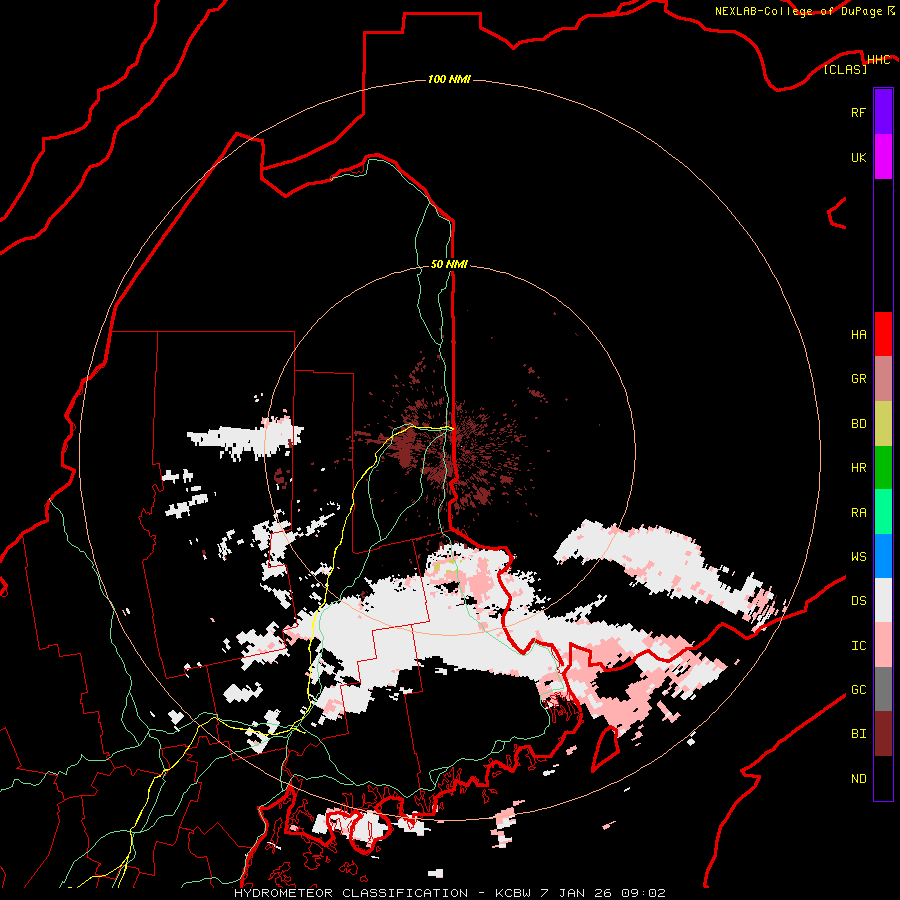
Task: Pick the light green RA legend swatch
Action: (x=883, y=512)
